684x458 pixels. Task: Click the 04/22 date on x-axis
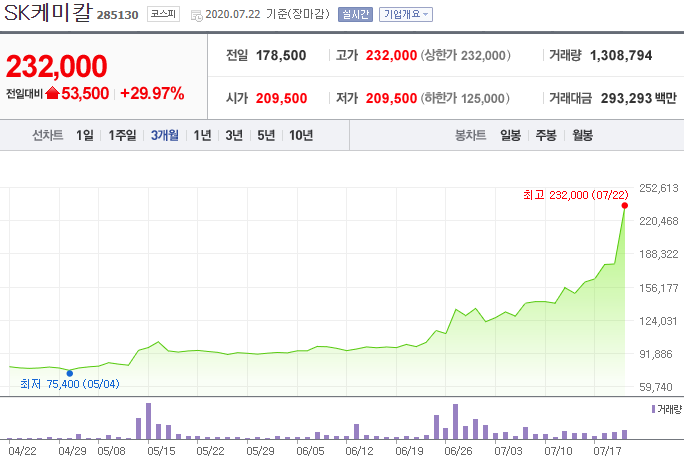tap(23, 451)
